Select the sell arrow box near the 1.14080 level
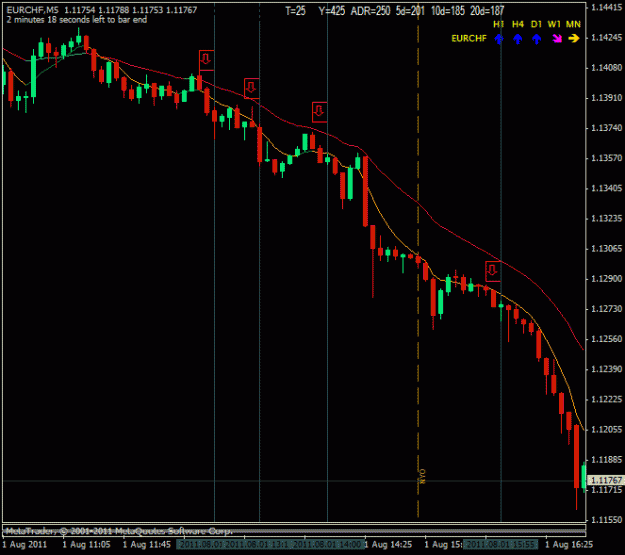 click(x=206, y=60)
